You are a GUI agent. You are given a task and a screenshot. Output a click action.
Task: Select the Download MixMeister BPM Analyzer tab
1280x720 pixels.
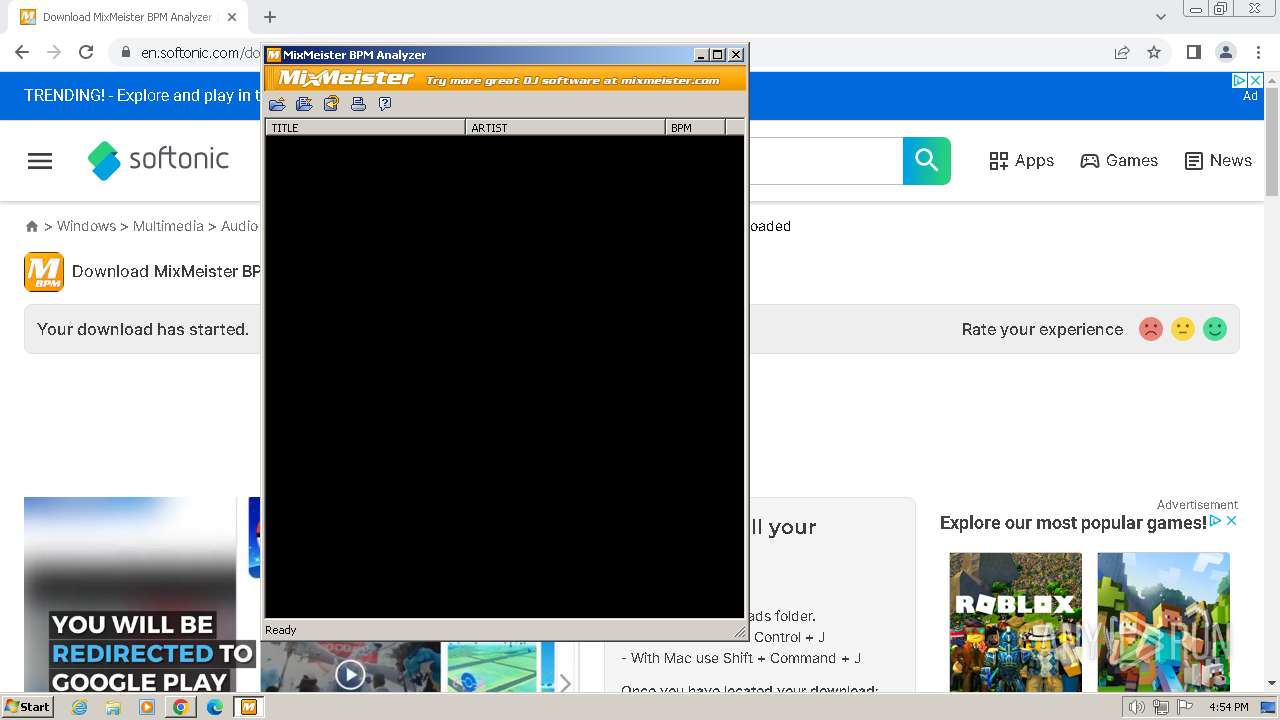(x=128, y=17)
